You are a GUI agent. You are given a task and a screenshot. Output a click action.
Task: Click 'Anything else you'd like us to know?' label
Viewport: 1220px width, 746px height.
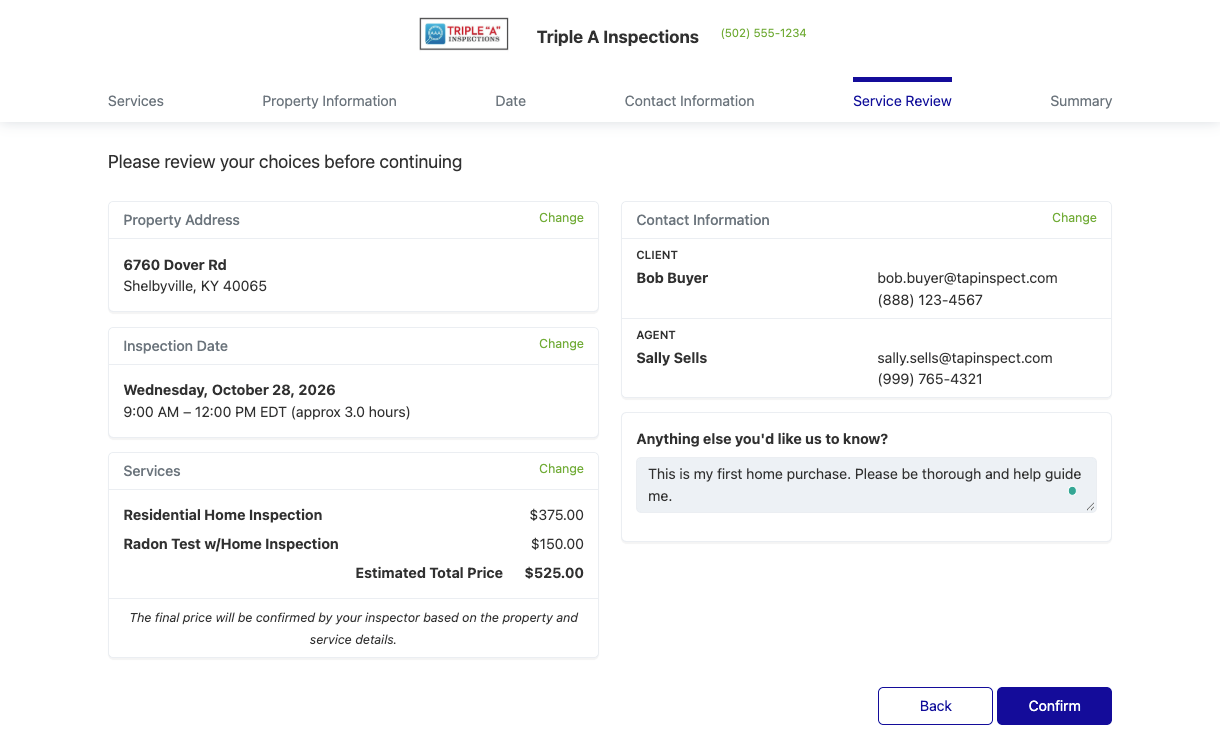pyautogui.click(x=762, y=439)
